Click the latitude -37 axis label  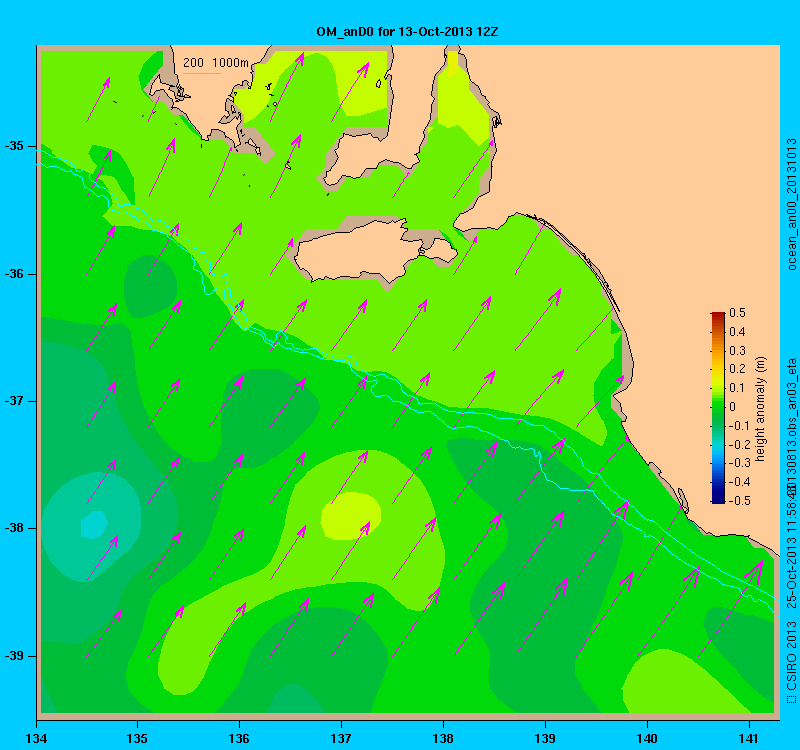click(x=15, y=401)
